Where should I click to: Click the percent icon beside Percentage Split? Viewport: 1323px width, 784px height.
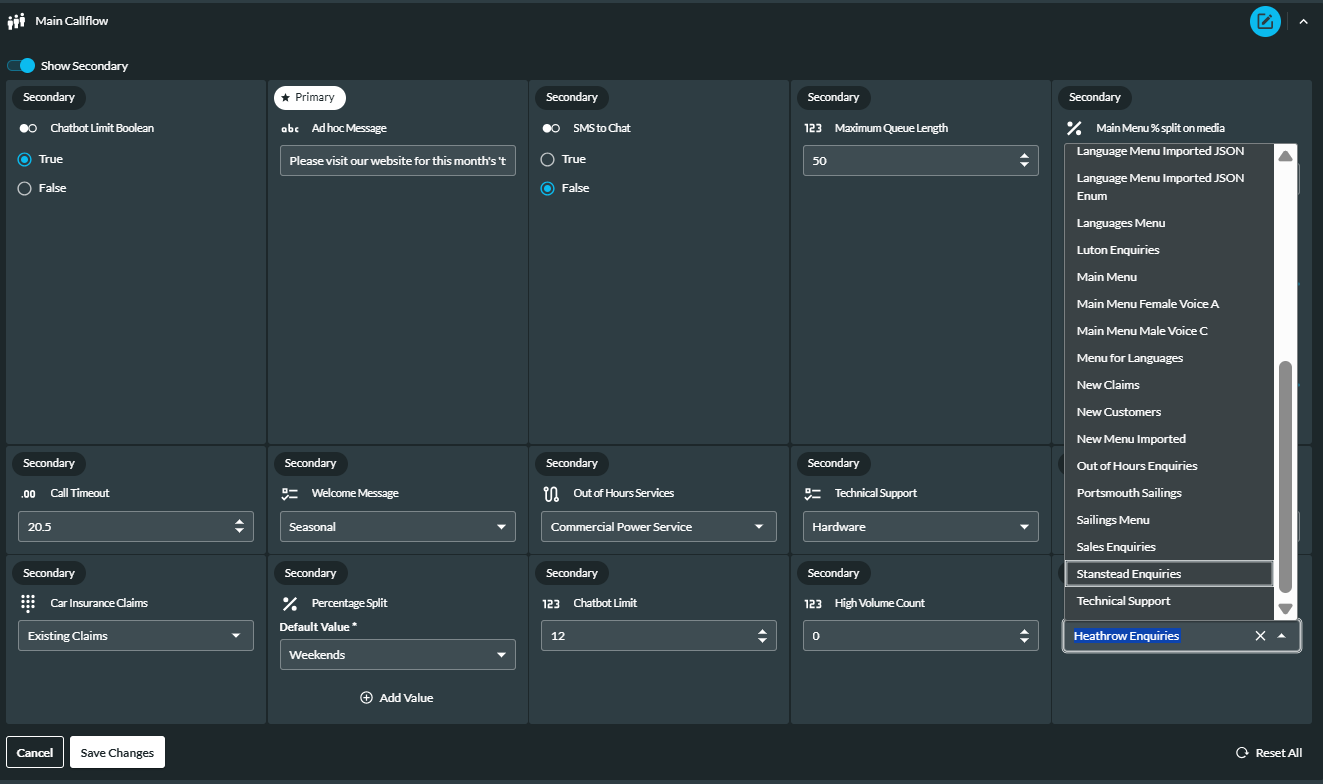tap(290, 603)
